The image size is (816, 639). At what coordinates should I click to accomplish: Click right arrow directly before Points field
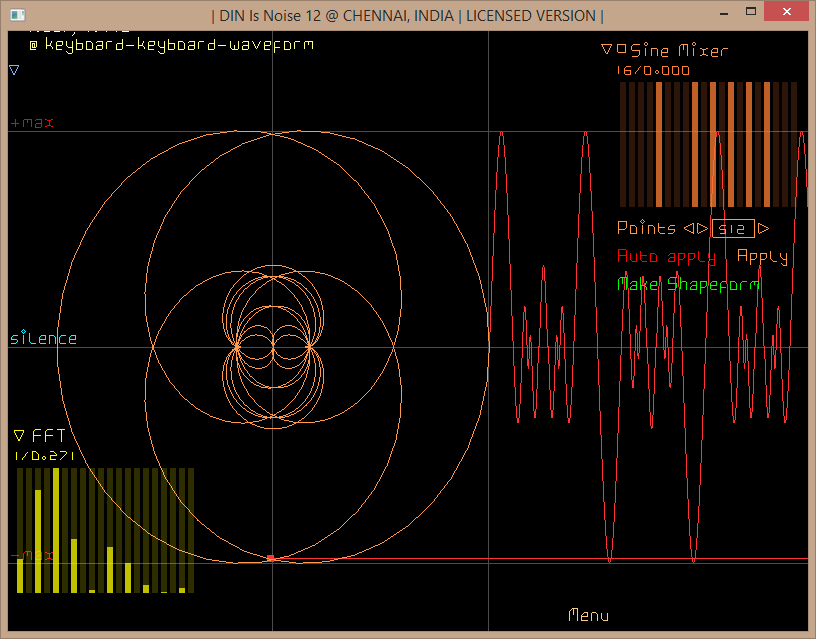pyautogui.click(x=702, y=228)
